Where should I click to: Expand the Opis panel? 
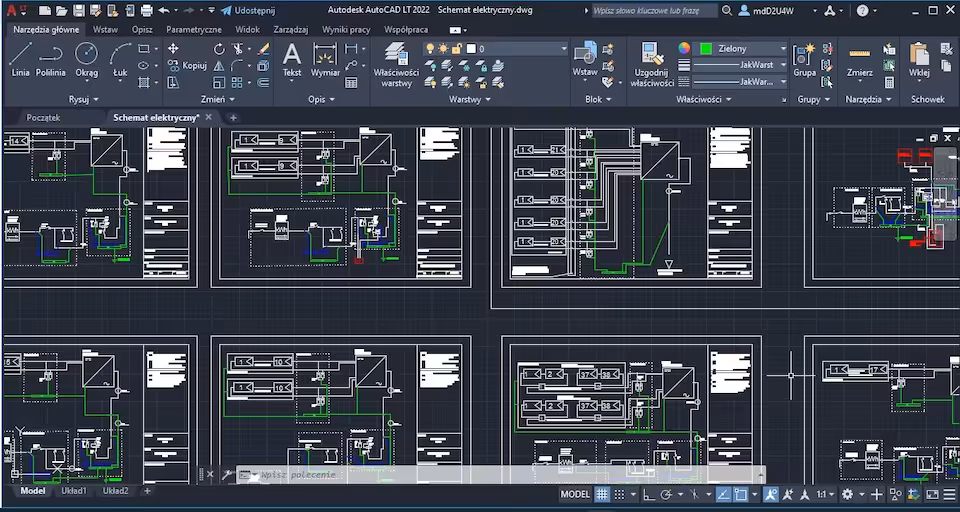click(321, 99)
